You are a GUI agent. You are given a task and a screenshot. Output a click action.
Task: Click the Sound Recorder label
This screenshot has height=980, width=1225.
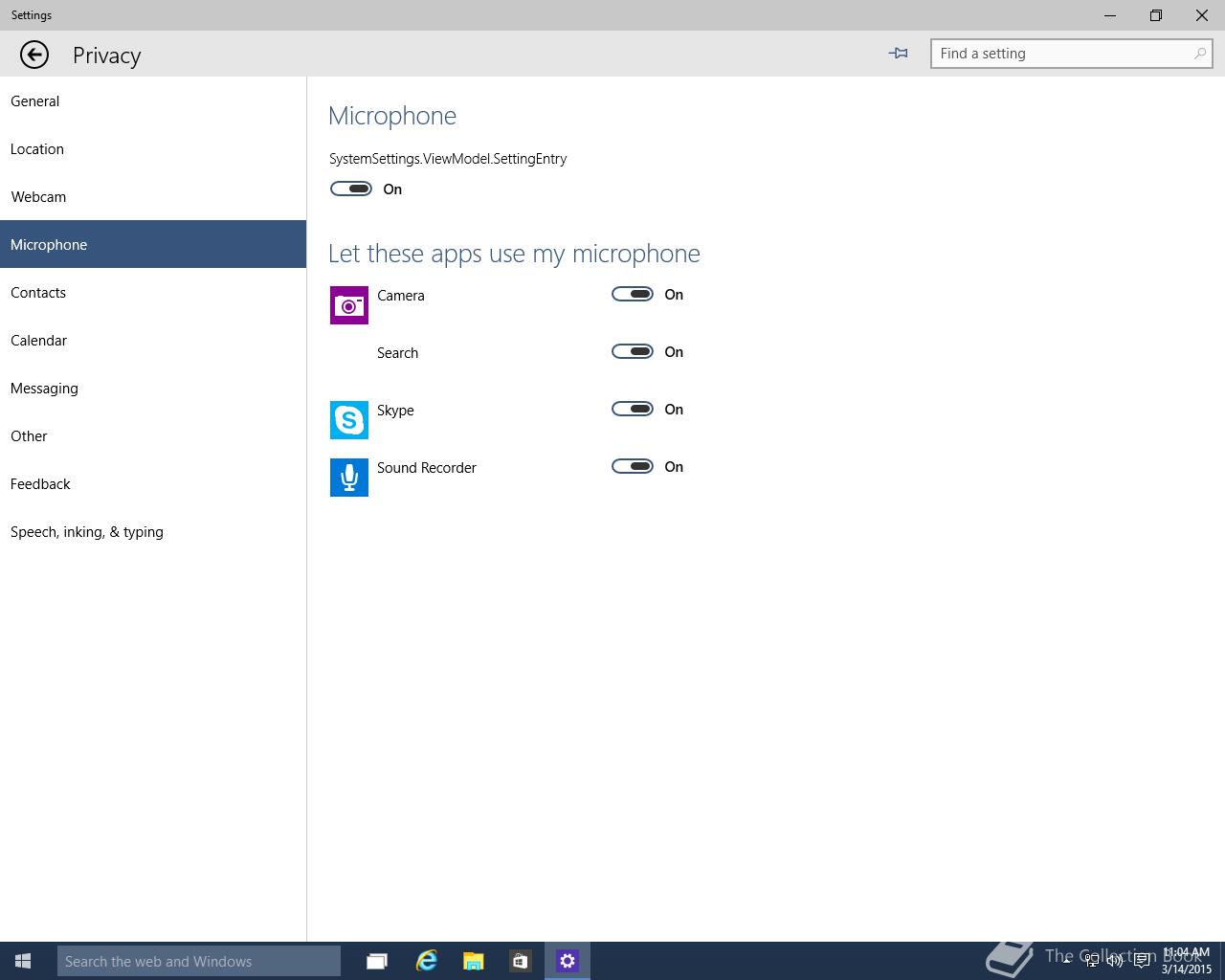point(426,467)
